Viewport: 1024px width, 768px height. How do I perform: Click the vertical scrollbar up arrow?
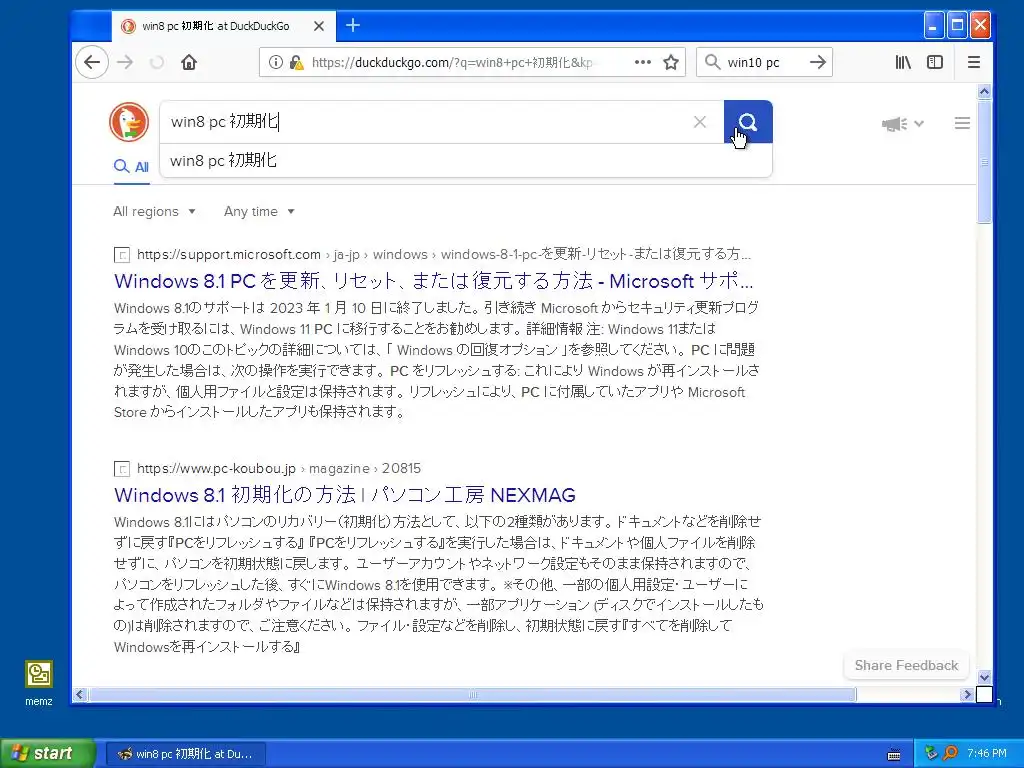coord(984,92)
